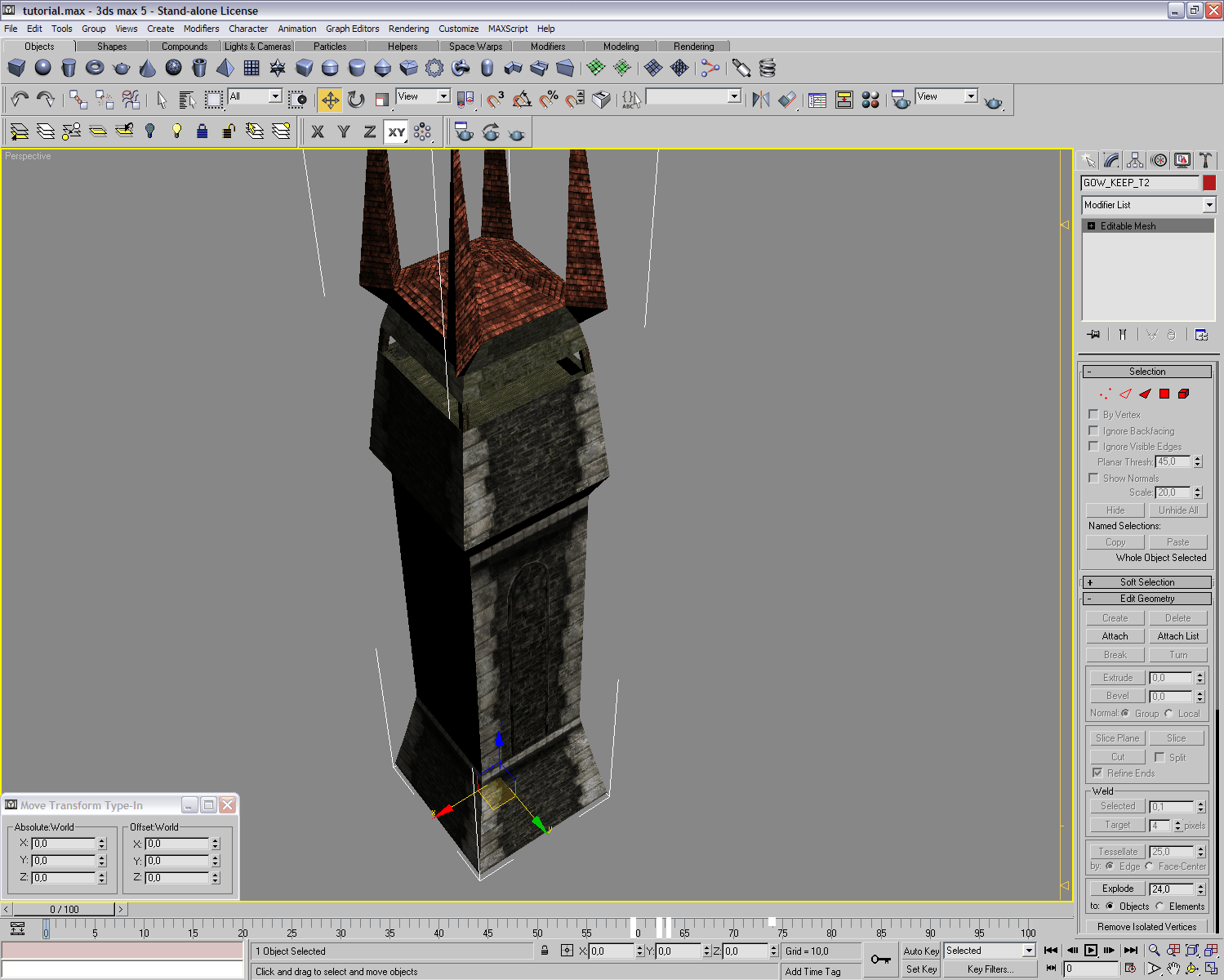
Task: Click the Undo arrow icon
Action: 20,100
